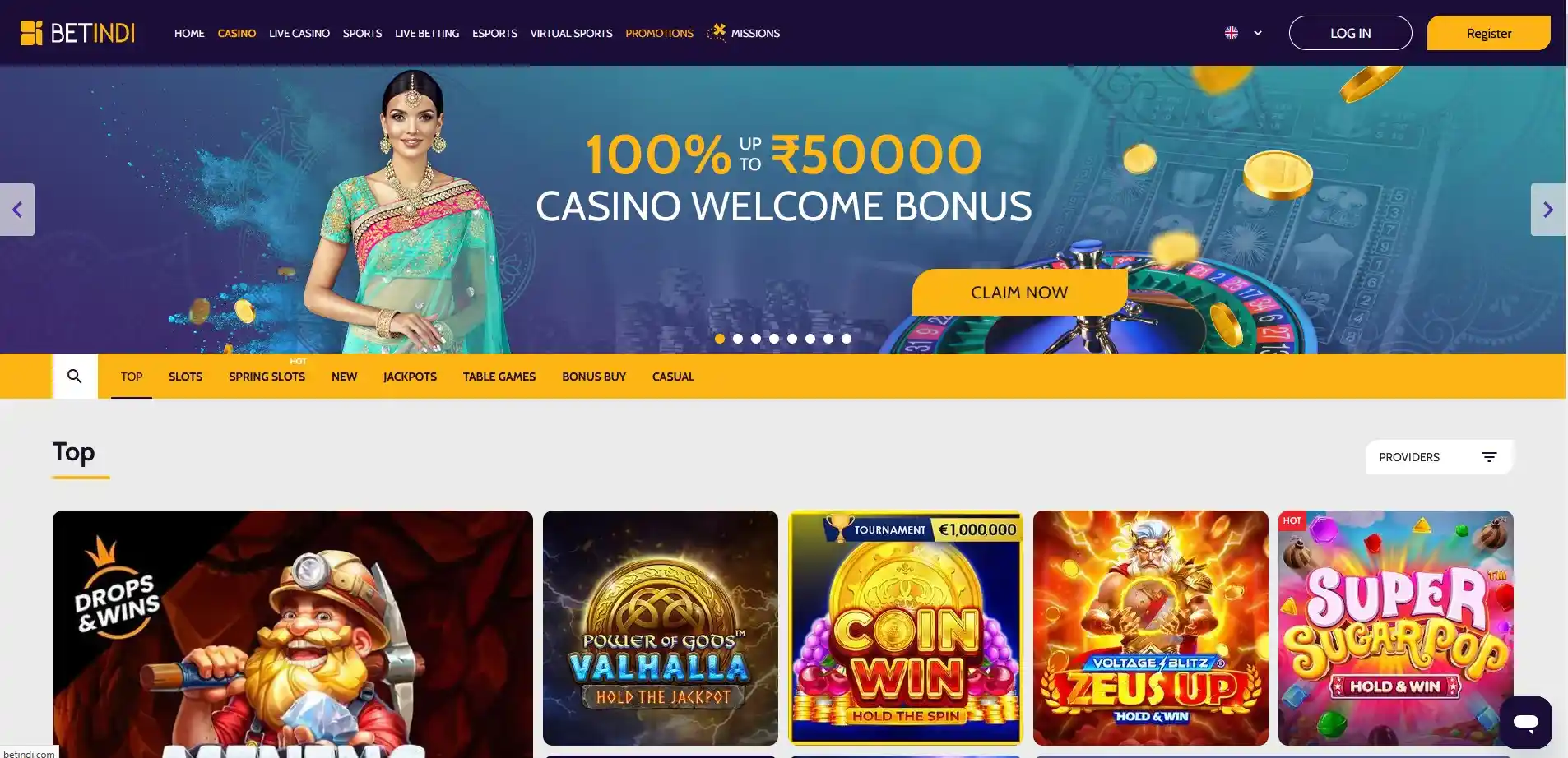This screenshot has height=758, width=1568.
Task: Open the Live Casino menu item
Action: [x=299, y=33]
